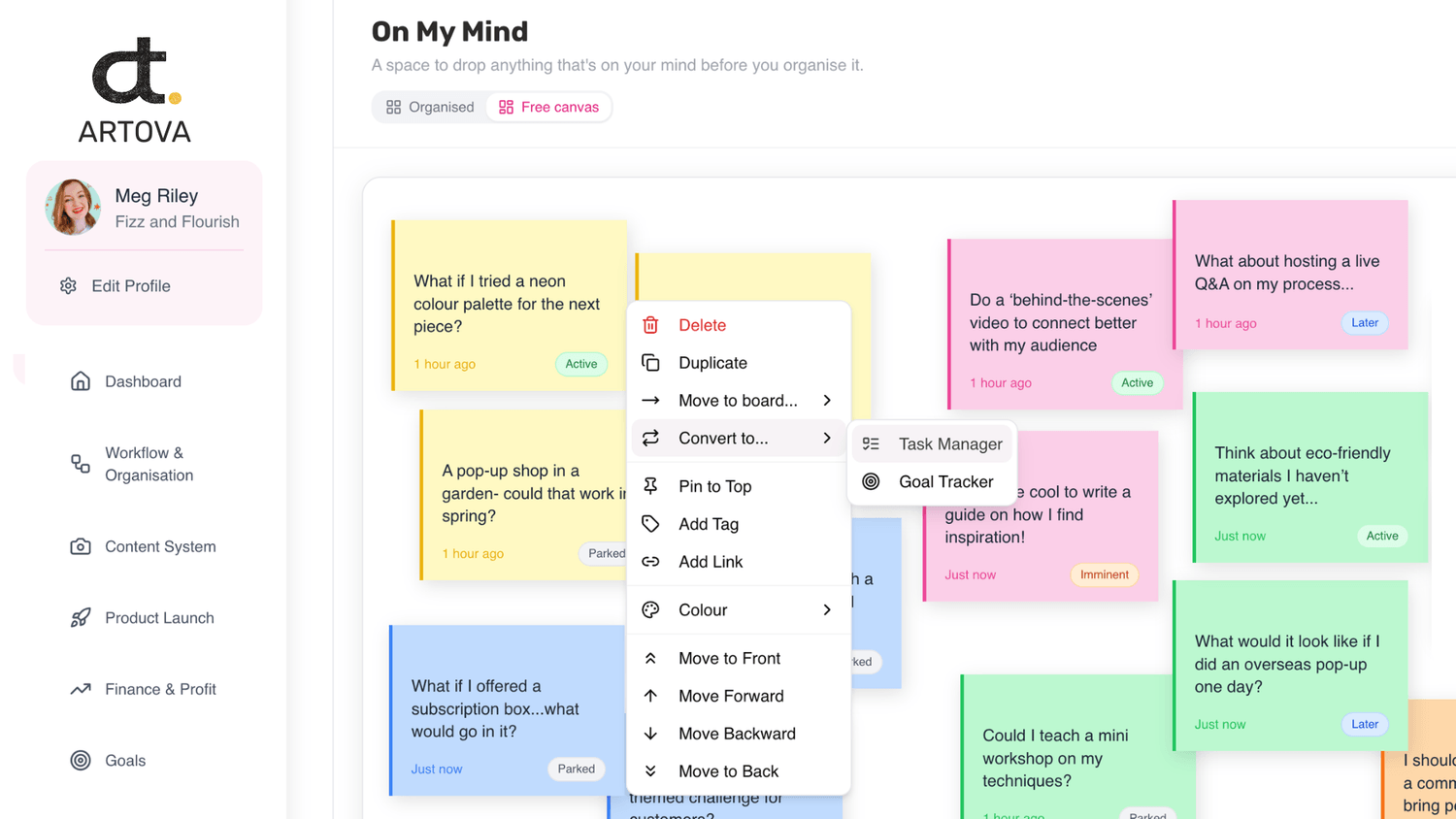Screen dimensions: 1456x819
Task: Open the Dashboard page
Action: coord(143,381)
